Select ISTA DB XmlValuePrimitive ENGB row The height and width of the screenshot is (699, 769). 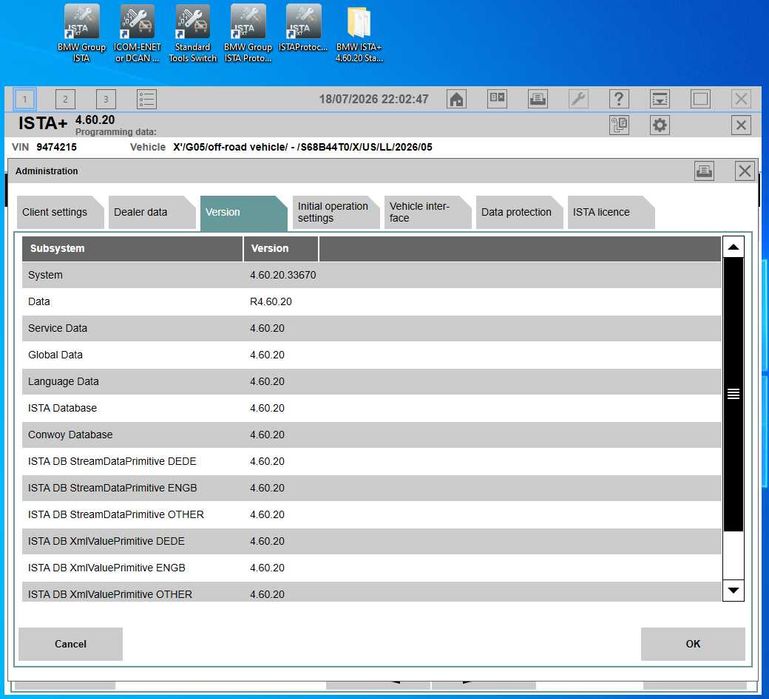point(371,568)
